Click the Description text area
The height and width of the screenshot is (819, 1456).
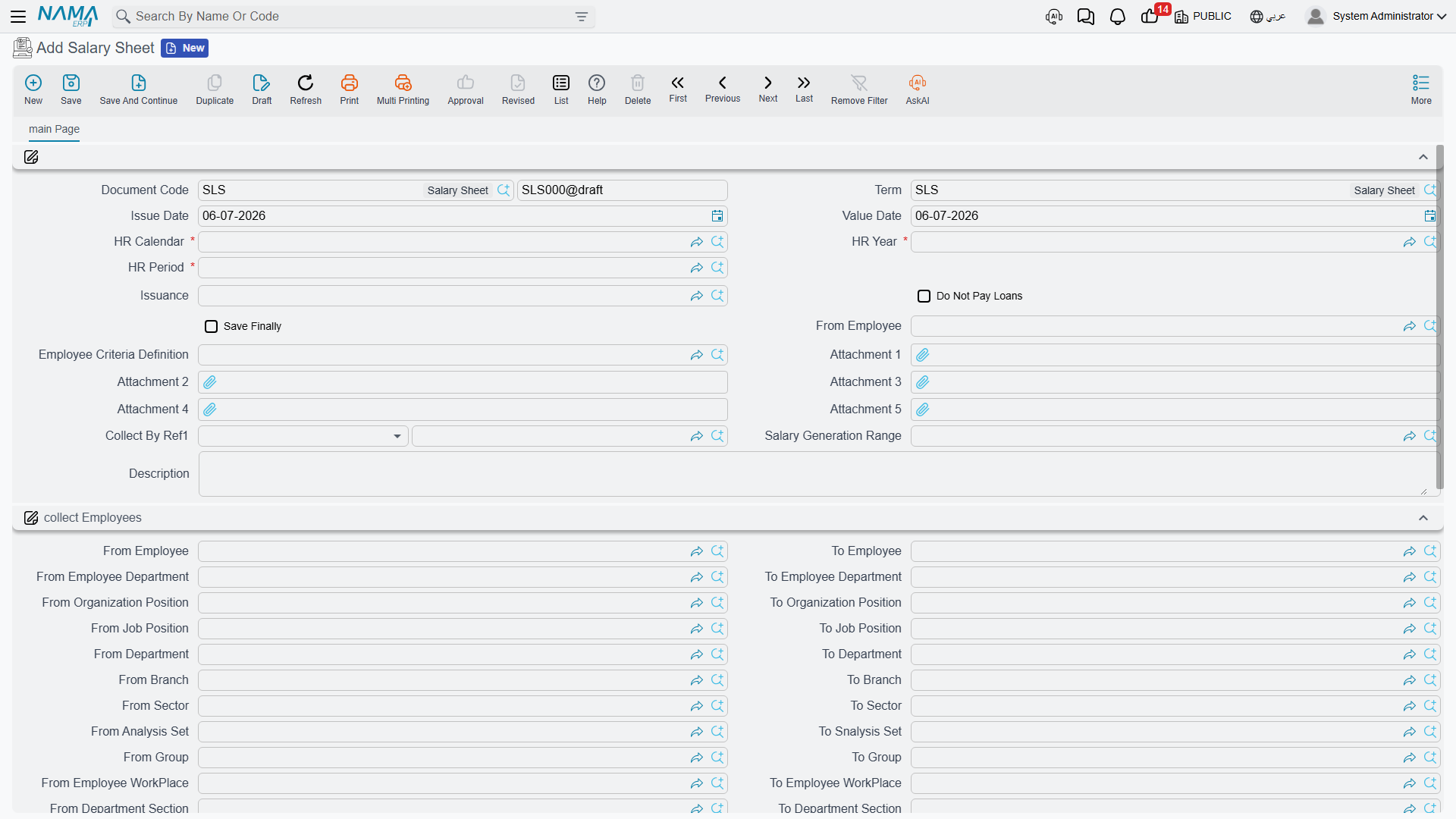click(817, 475)
